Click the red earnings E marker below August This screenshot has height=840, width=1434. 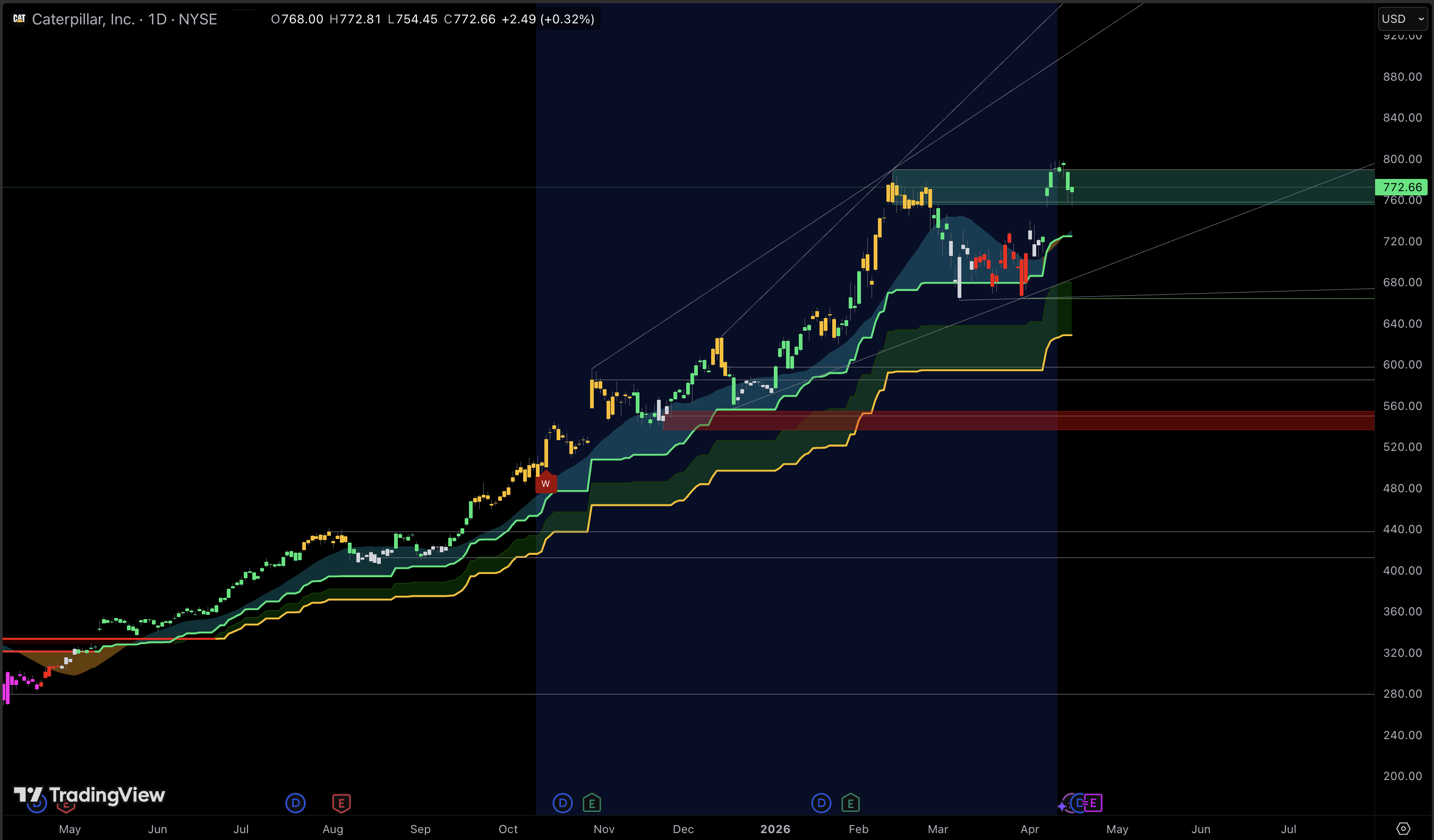[x=340, y=803]
